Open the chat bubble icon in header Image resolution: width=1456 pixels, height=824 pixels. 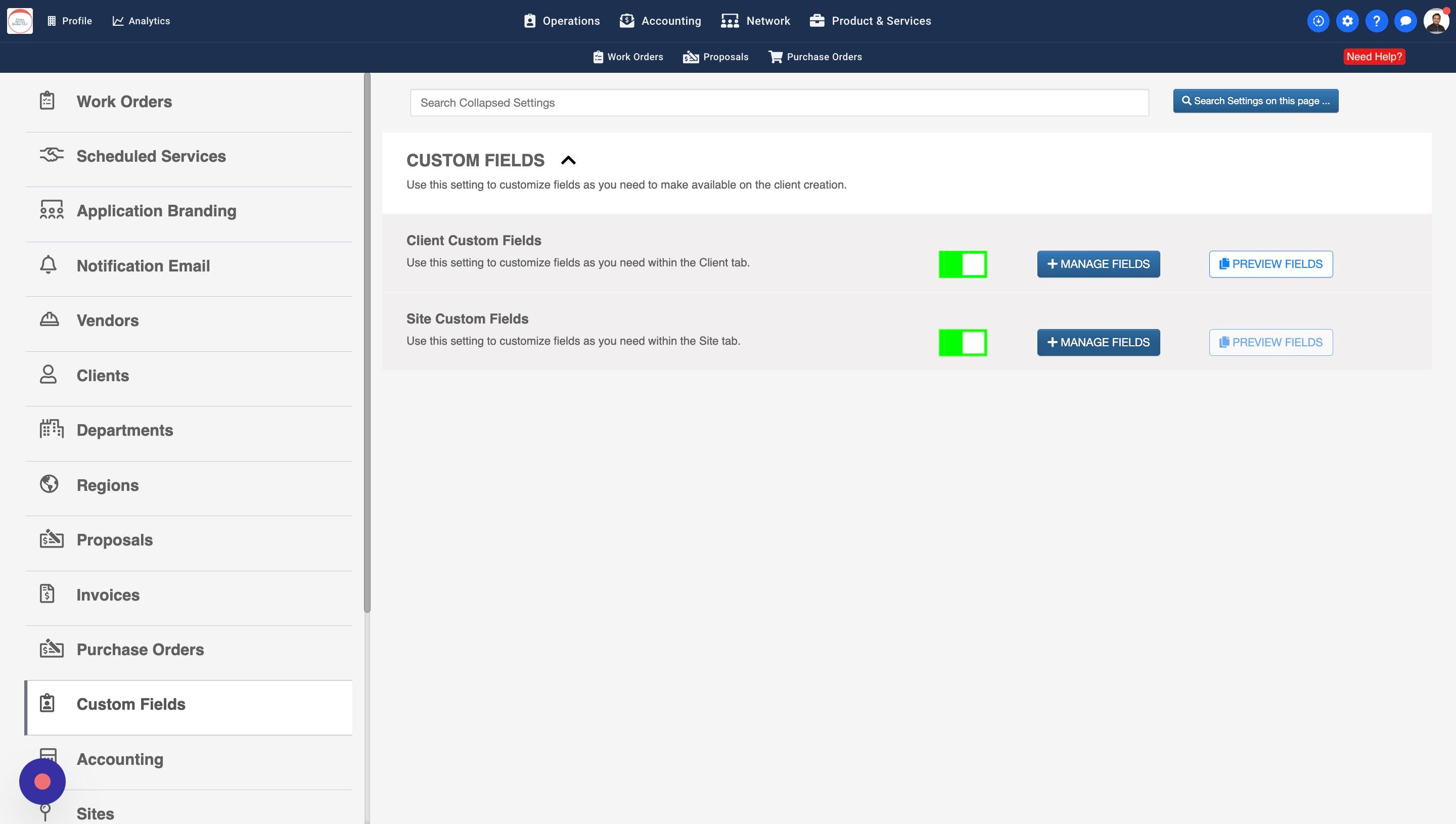point(1405,21)
